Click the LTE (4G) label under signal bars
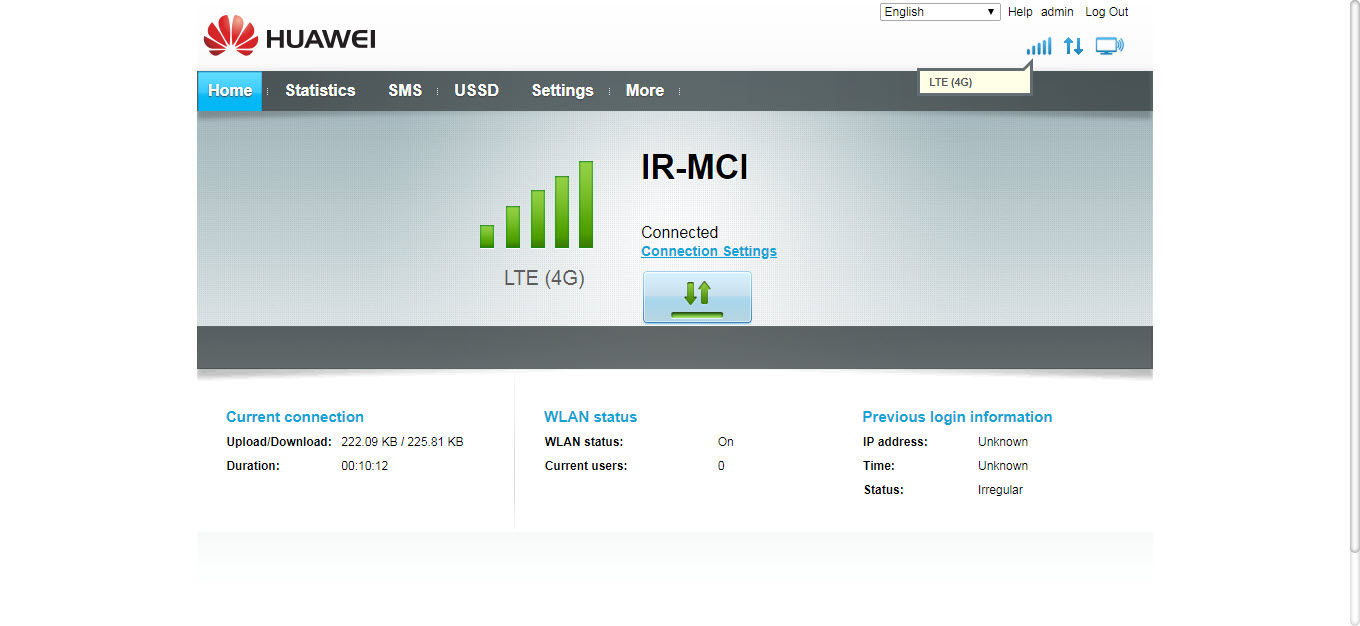The width and height of the screenshot is (1360, 626). pos(544,278)
